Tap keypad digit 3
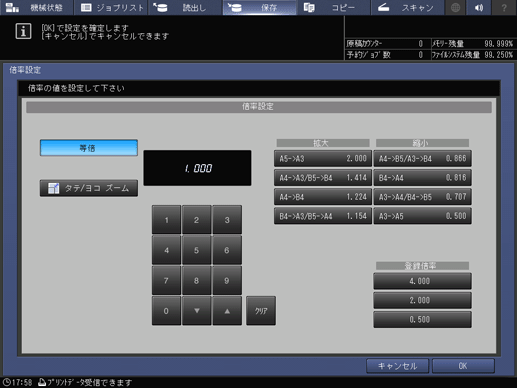The width and height of the screenshot is (517, 388). (227, 220)
